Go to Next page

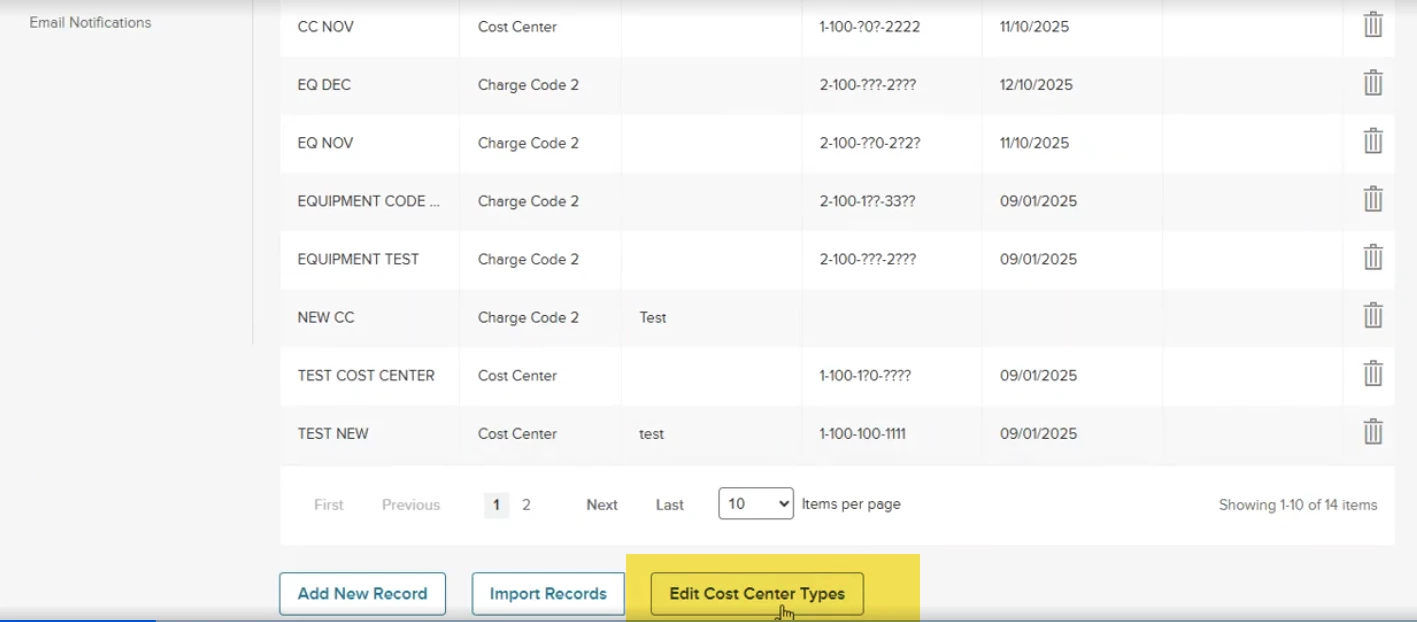click(x=602, y=505)
